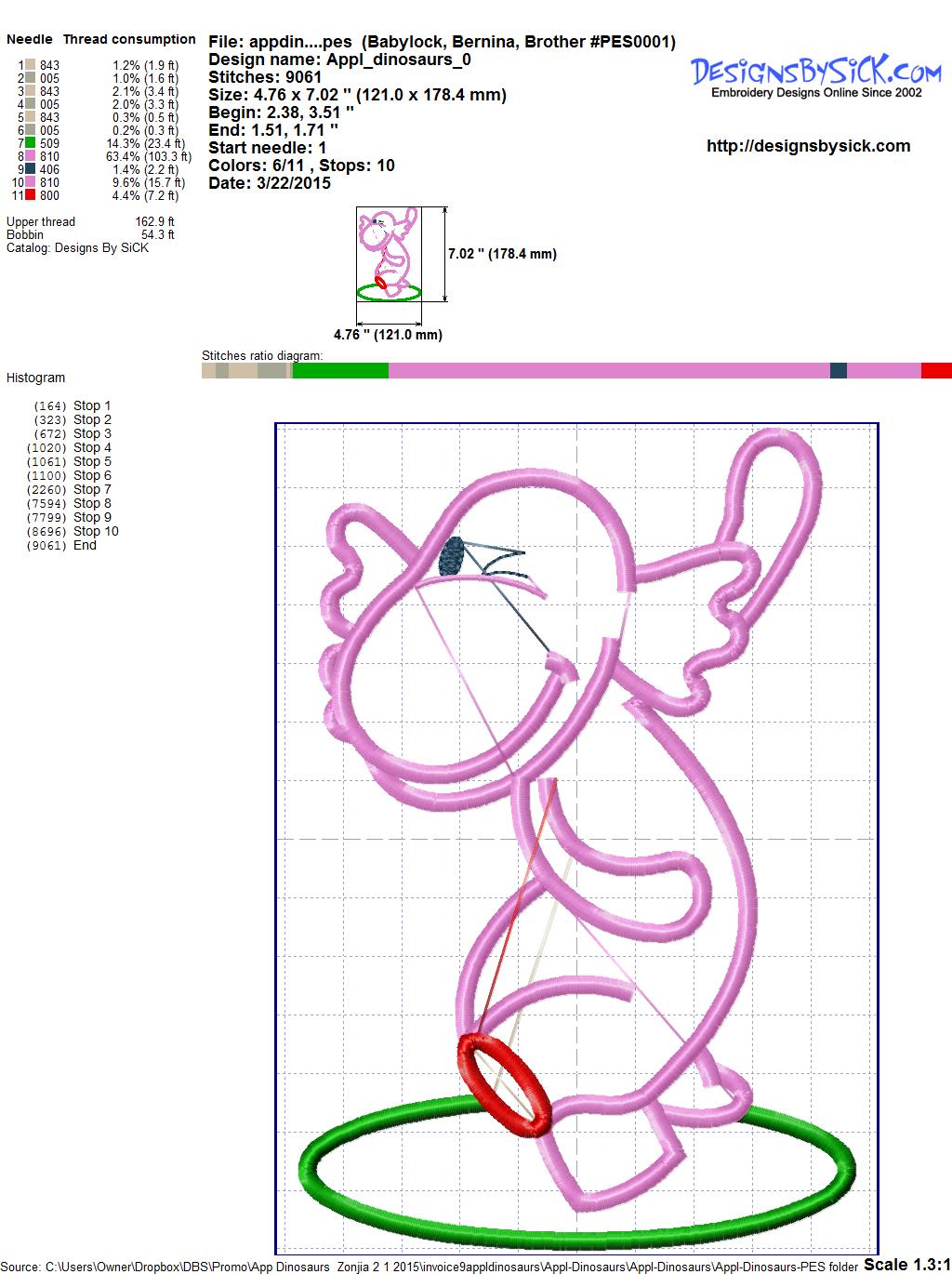Click the Scale 1.3:1 label
The image size is (952, 1274).
coord(906,1264)
